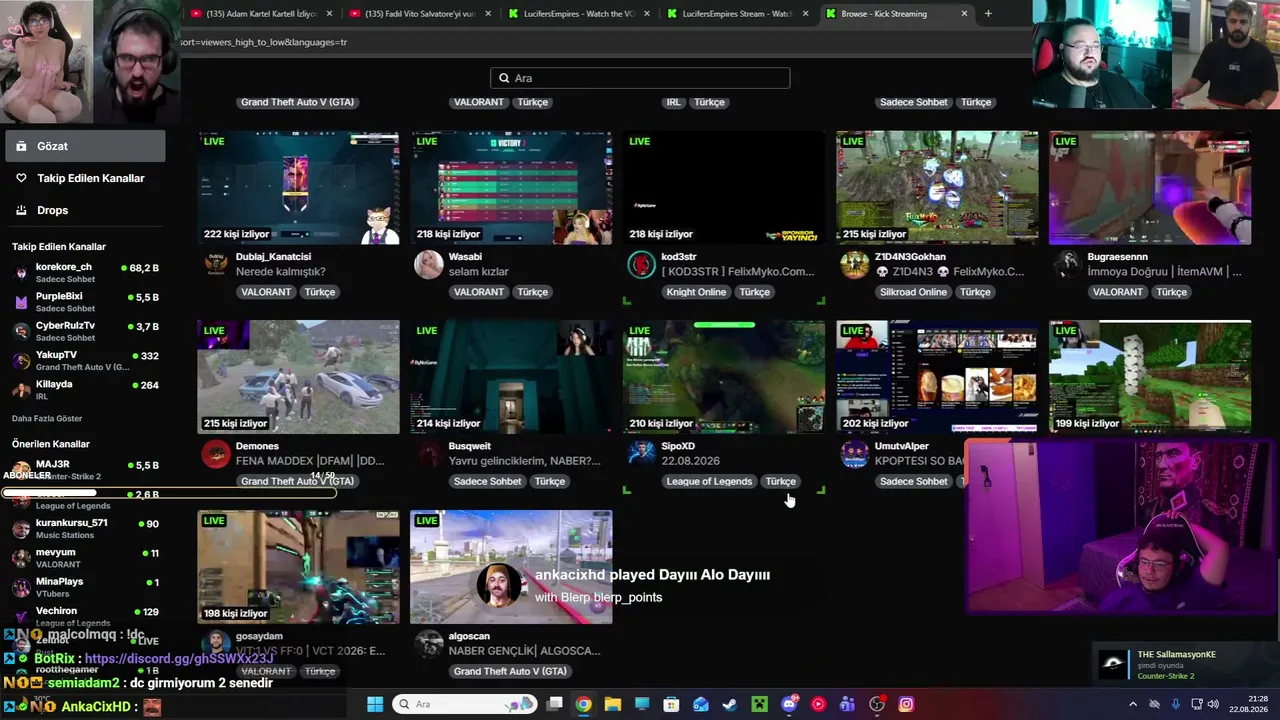
Task: Open Steam from the taskbar
Action: (x=730, y=704)
